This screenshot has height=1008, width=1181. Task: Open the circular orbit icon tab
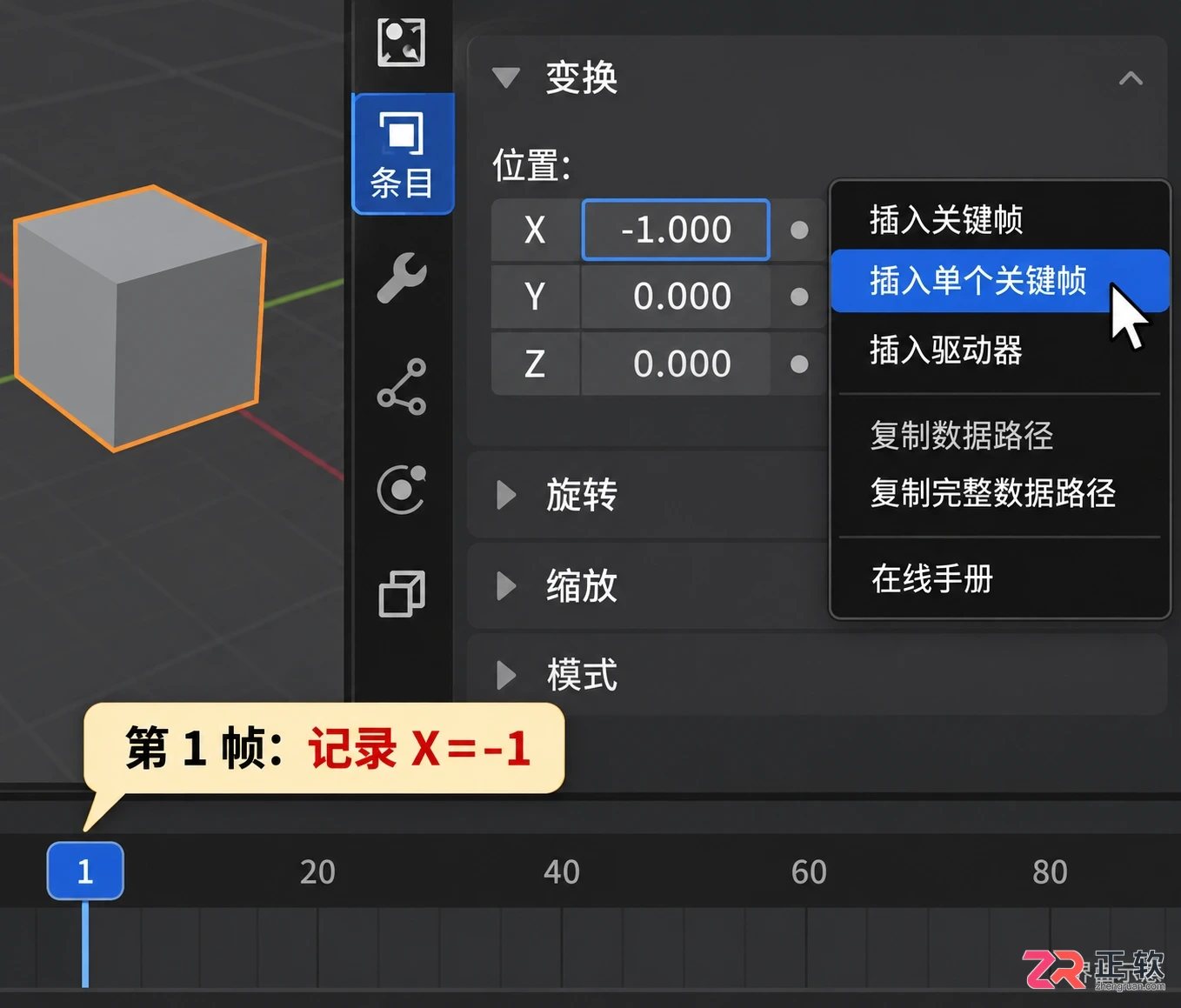pos(402,490)
